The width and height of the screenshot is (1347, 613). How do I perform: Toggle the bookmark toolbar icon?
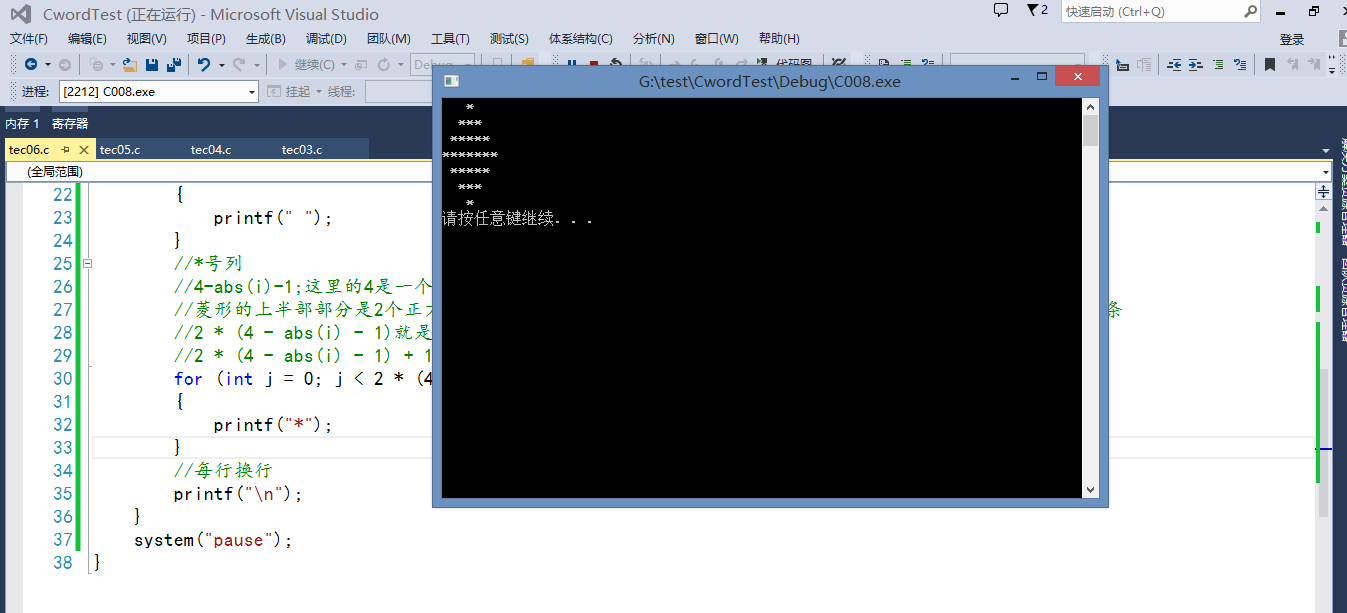1269,64
